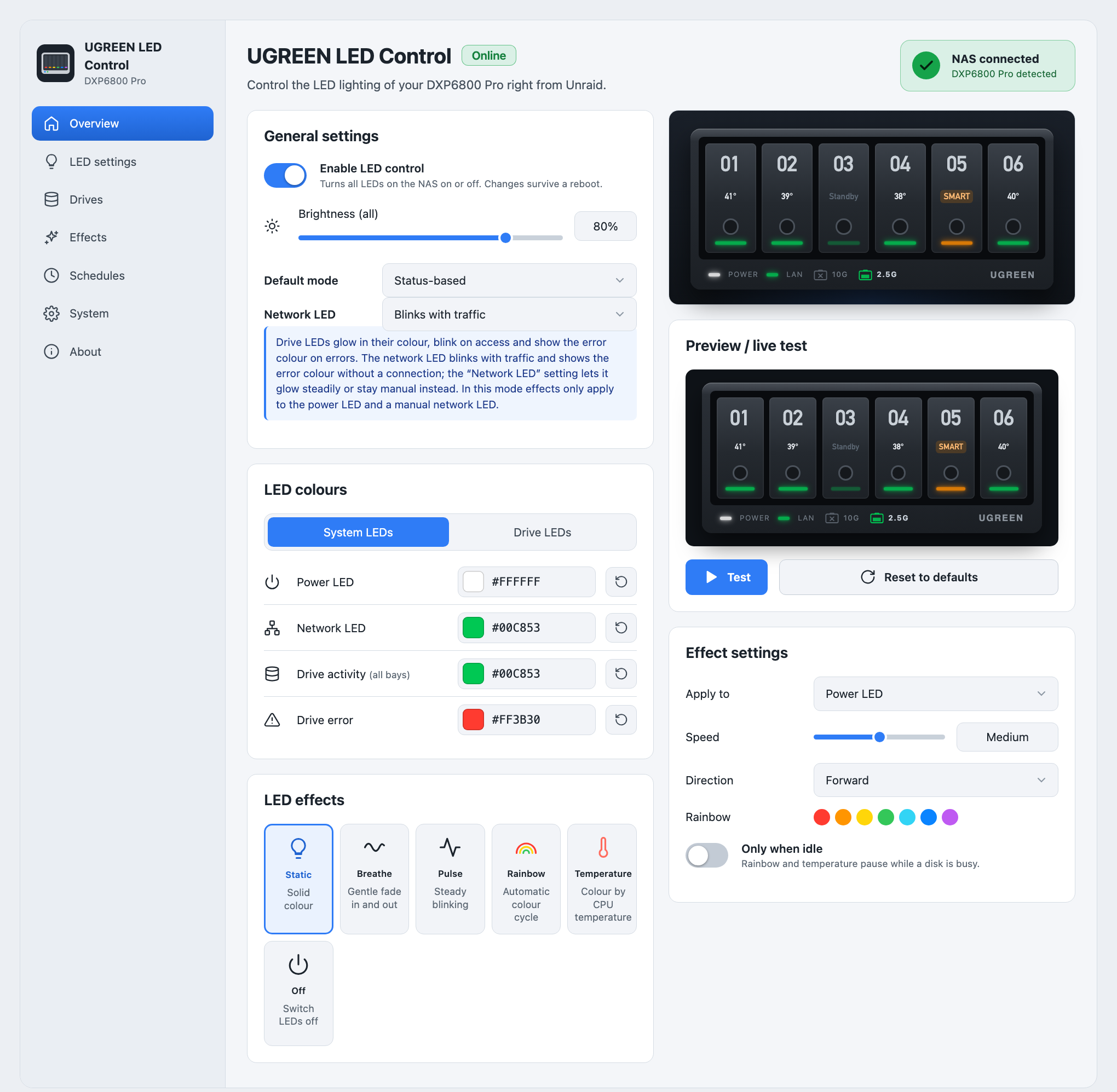
Task: Click the sun brightness icon
Action: coord(273,226)
